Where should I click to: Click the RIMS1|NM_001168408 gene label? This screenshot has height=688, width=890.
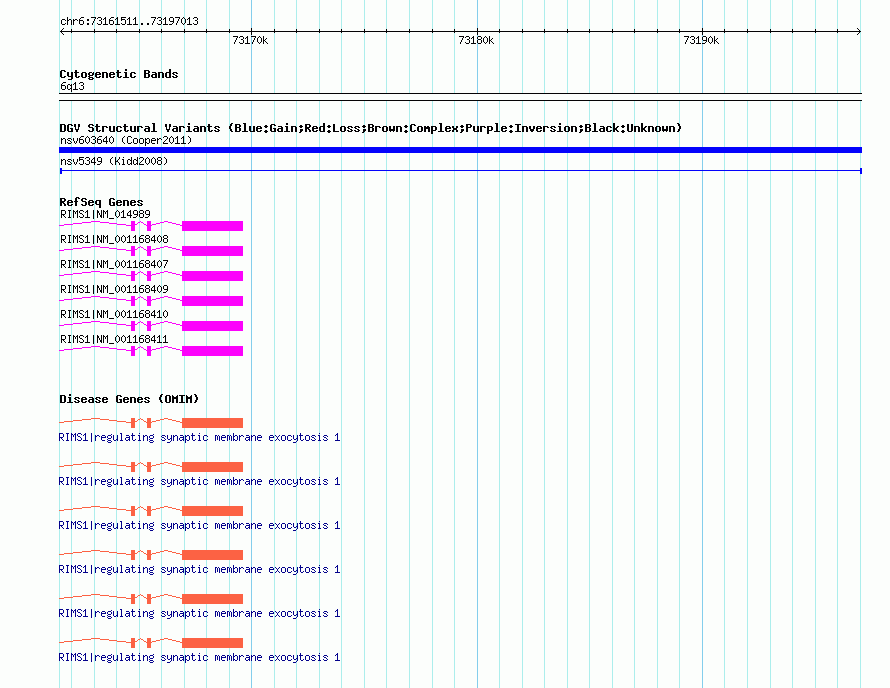tap(114, 239)
